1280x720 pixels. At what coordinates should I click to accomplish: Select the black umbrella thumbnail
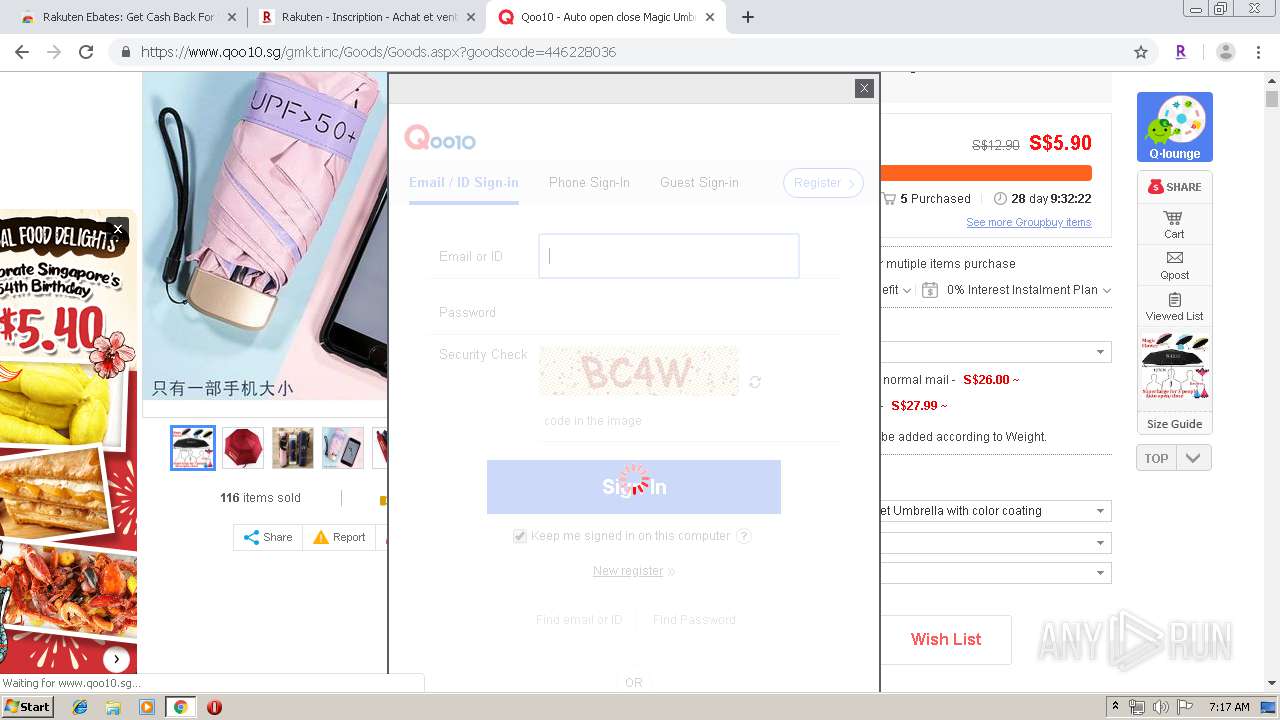[193, 448]
